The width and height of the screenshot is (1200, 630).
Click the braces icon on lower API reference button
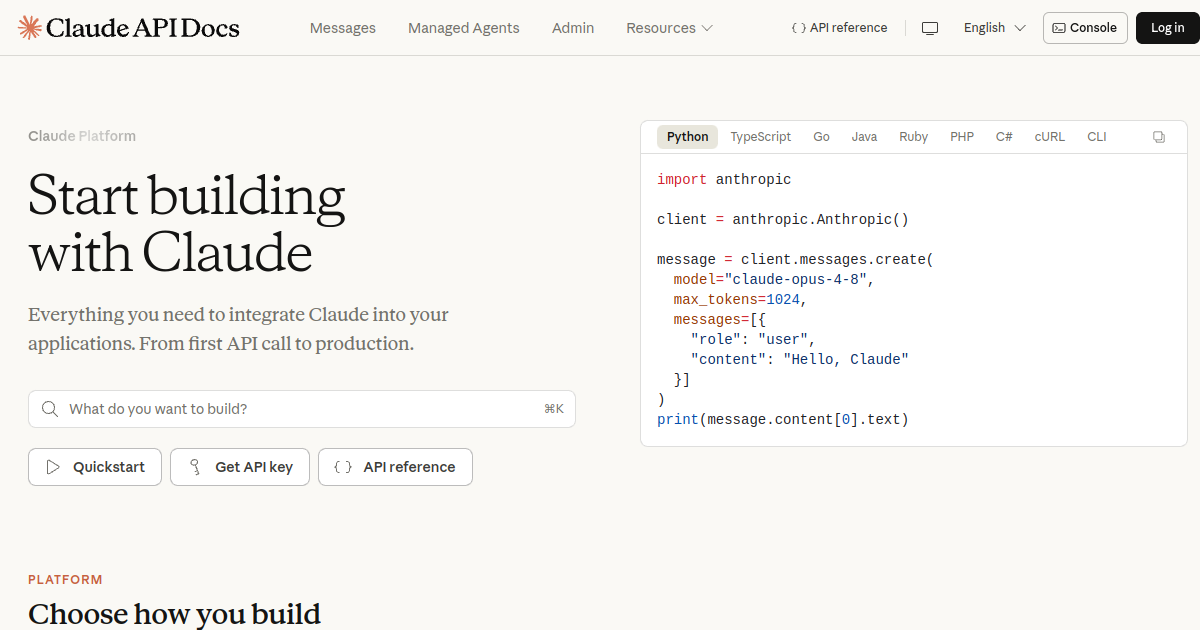[343, 467]
